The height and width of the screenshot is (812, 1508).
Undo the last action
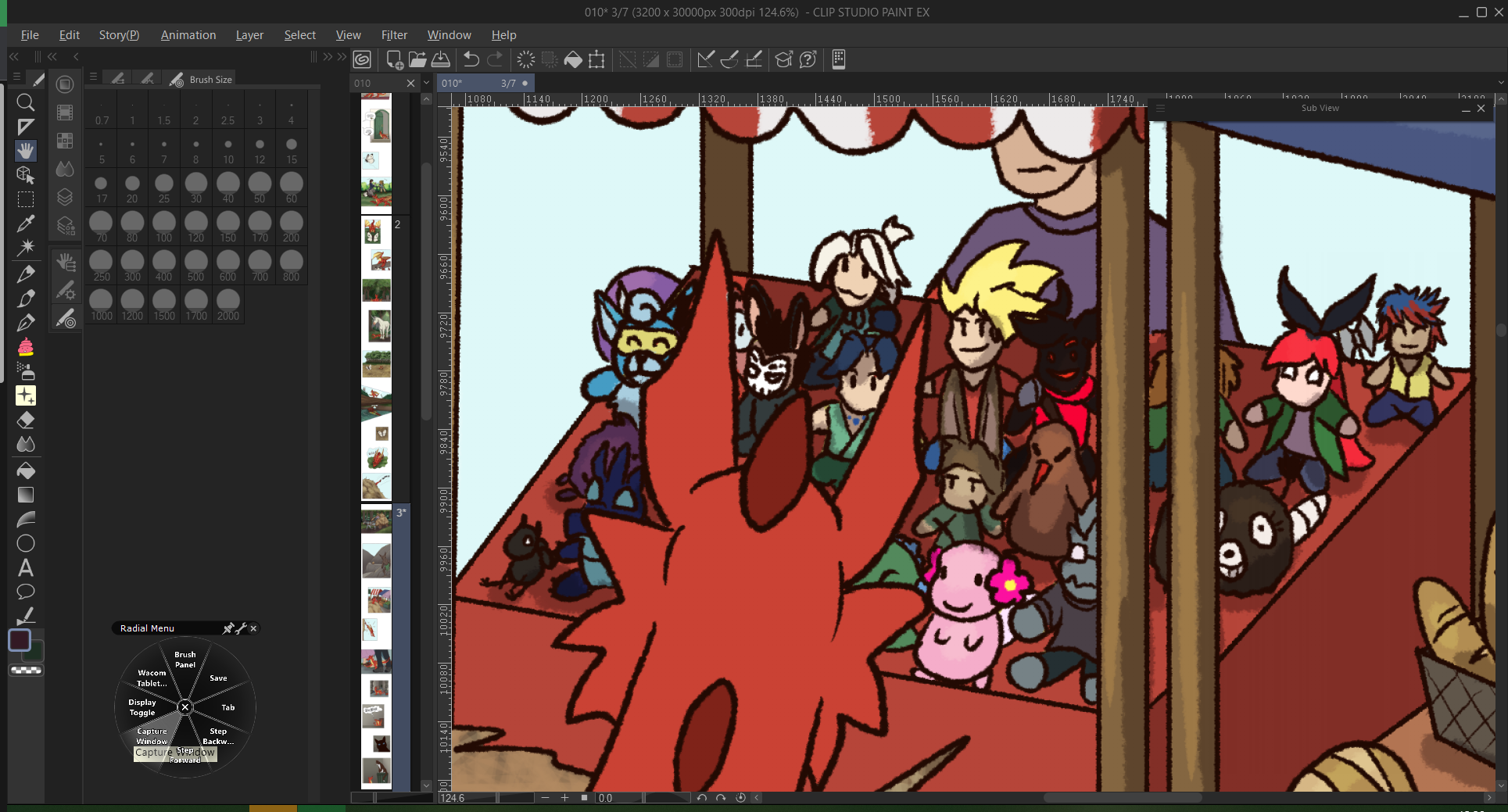(471, 59)
